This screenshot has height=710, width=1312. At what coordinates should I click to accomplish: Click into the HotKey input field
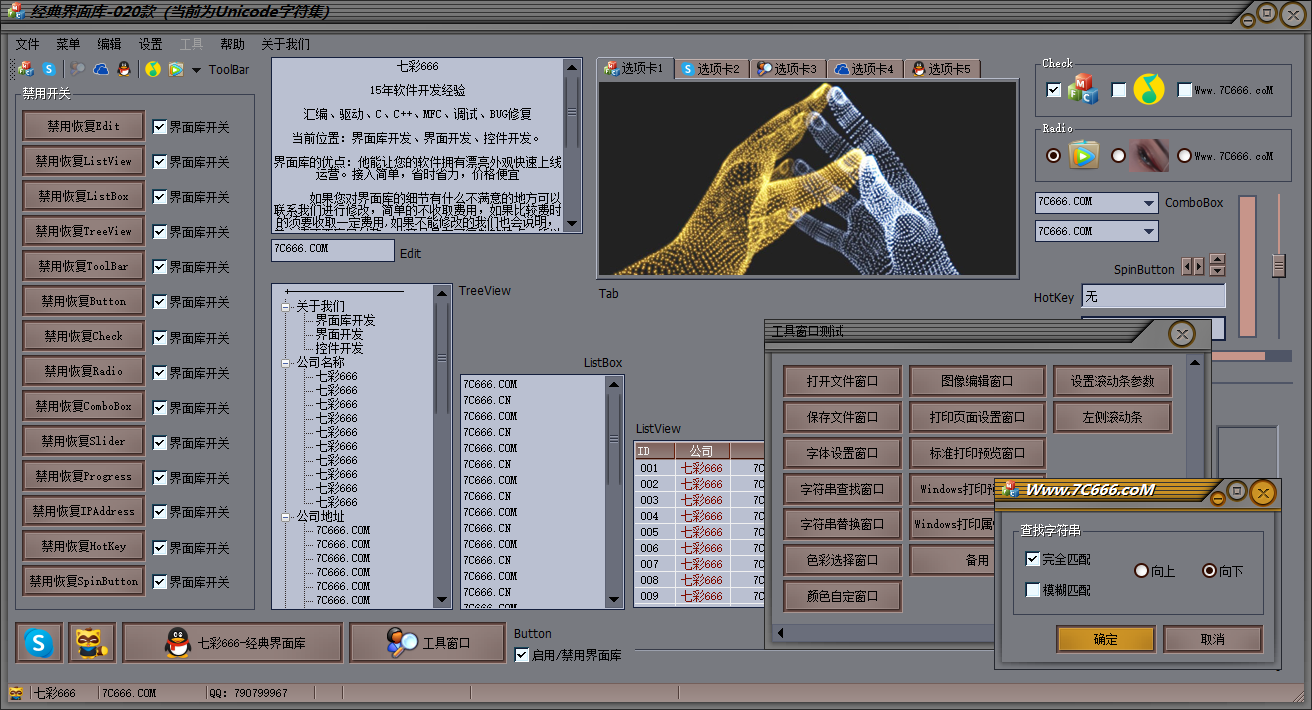coord(1153,297)
